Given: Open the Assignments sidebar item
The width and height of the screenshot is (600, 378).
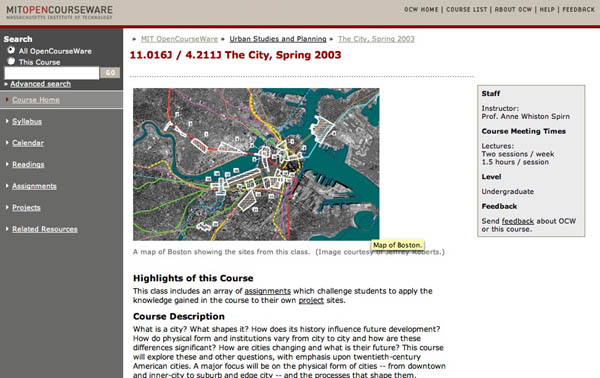Looking at the screenshot, I should [34, 186].
